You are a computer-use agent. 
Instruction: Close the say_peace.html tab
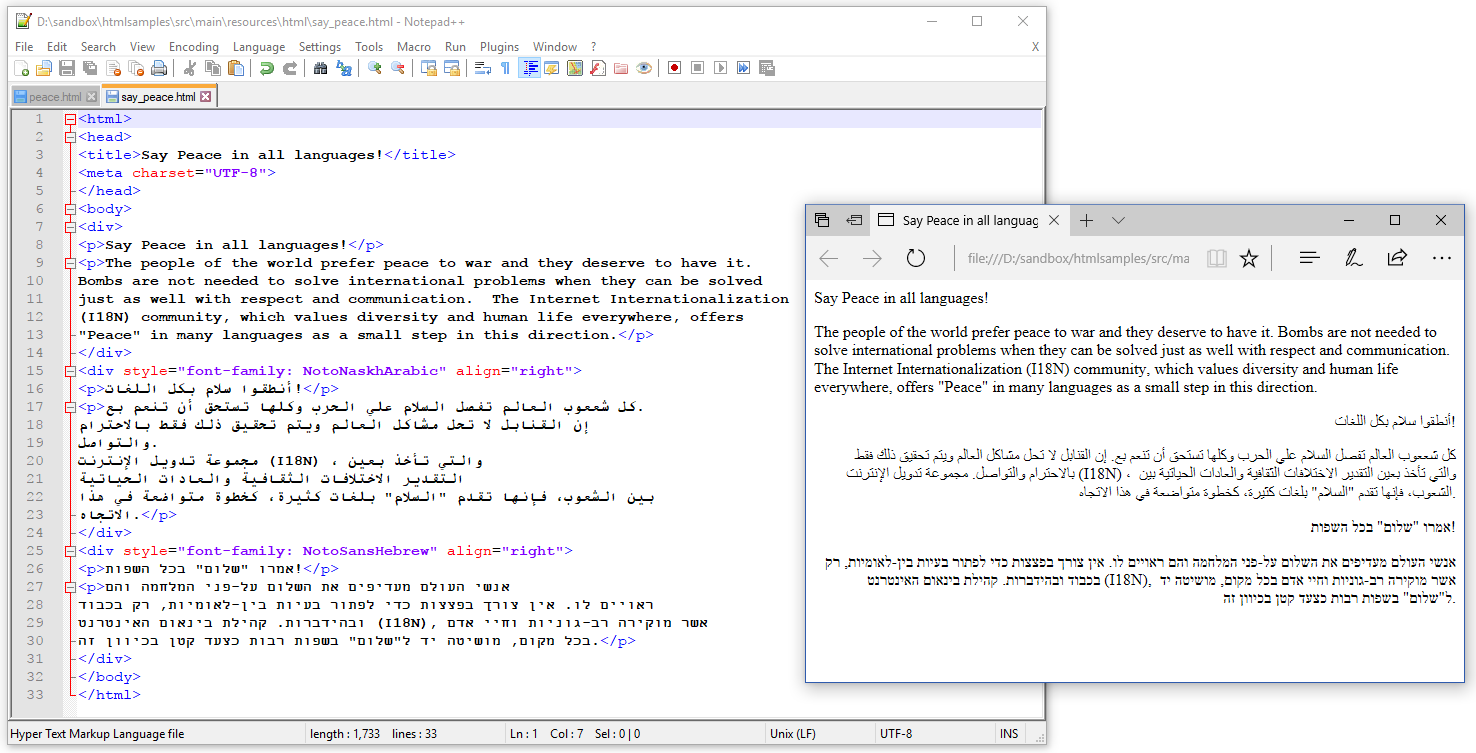[206, 97]
